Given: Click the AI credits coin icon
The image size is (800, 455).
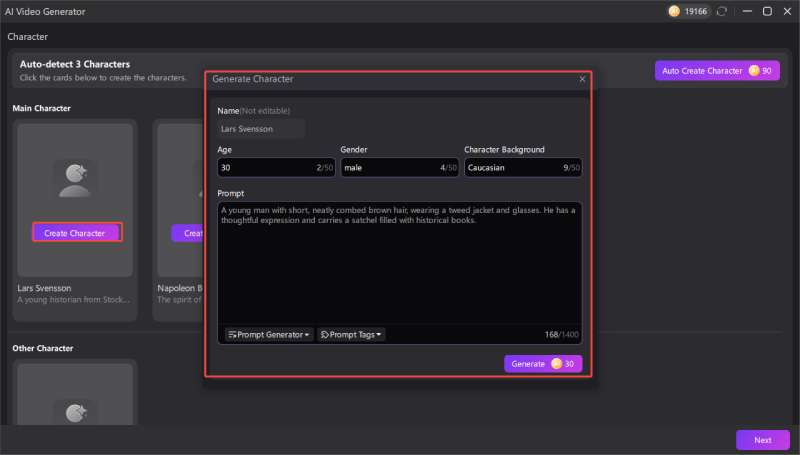Looking at the screenshot, I should (673, 11).
